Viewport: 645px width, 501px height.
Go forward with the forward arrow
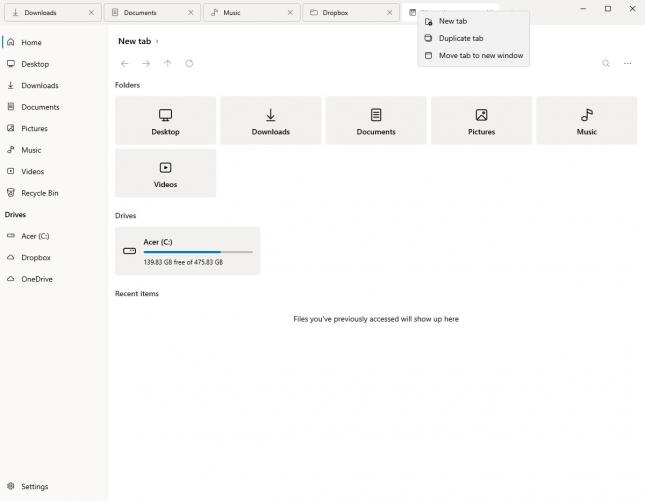tap(146, 63)
